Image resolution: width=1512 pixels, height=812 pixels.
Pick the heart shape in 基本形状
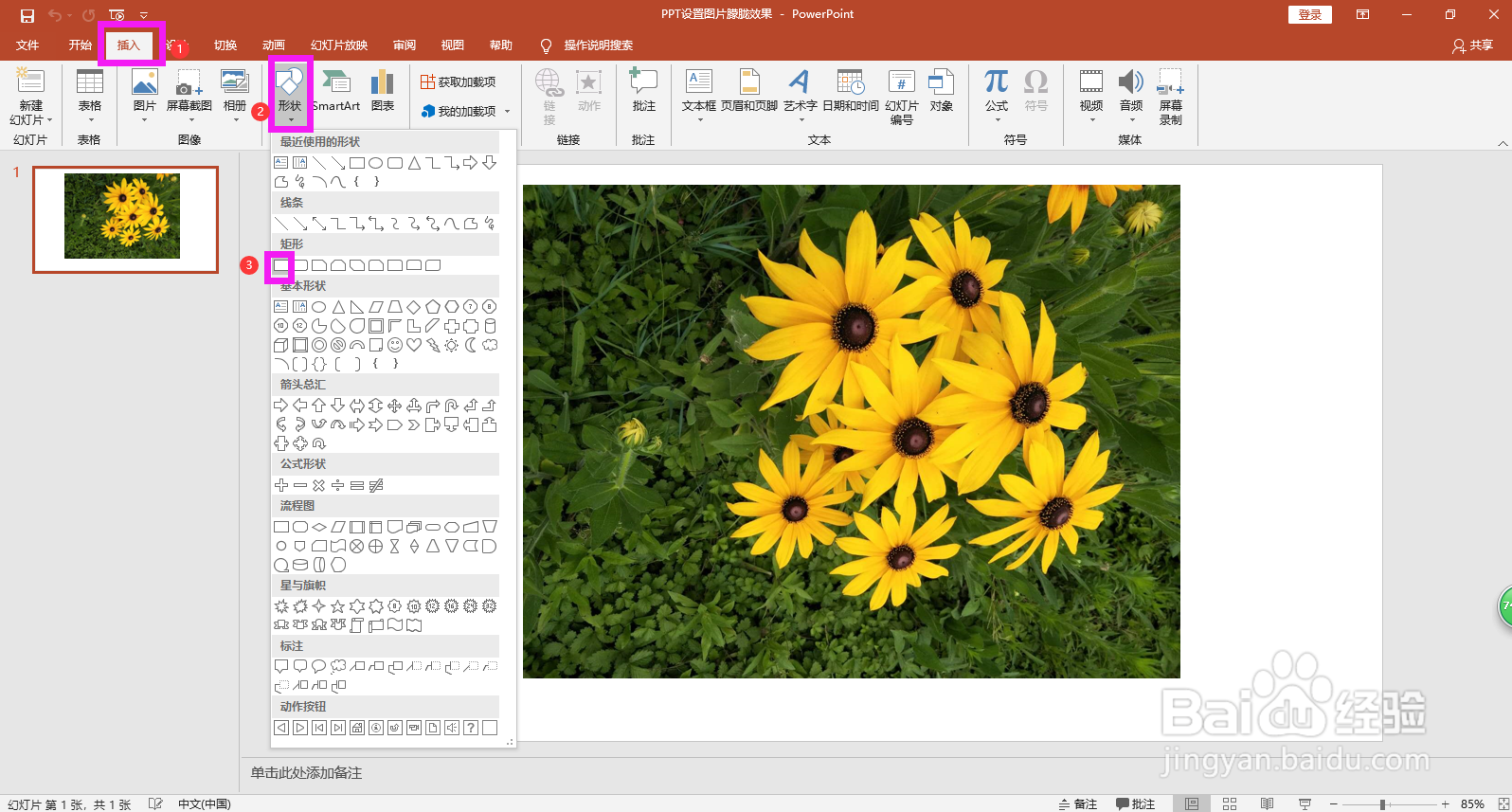click(414, 345)
